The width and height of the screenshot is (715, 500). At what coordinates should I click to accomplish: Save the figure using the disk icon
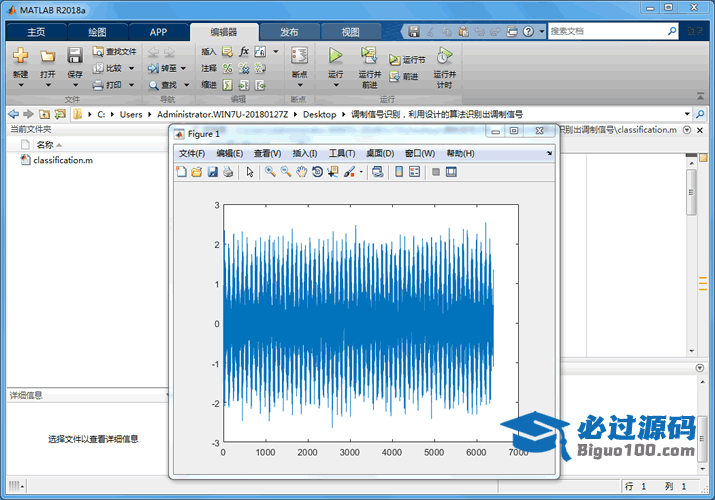pos(212,172)
